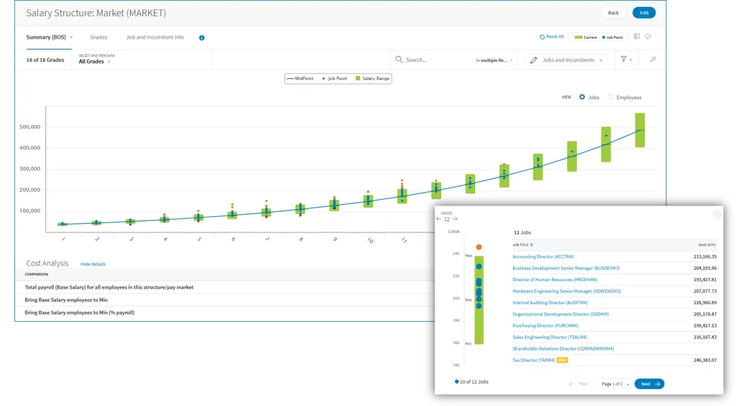Click the Base 50th column header

point(707,245)
